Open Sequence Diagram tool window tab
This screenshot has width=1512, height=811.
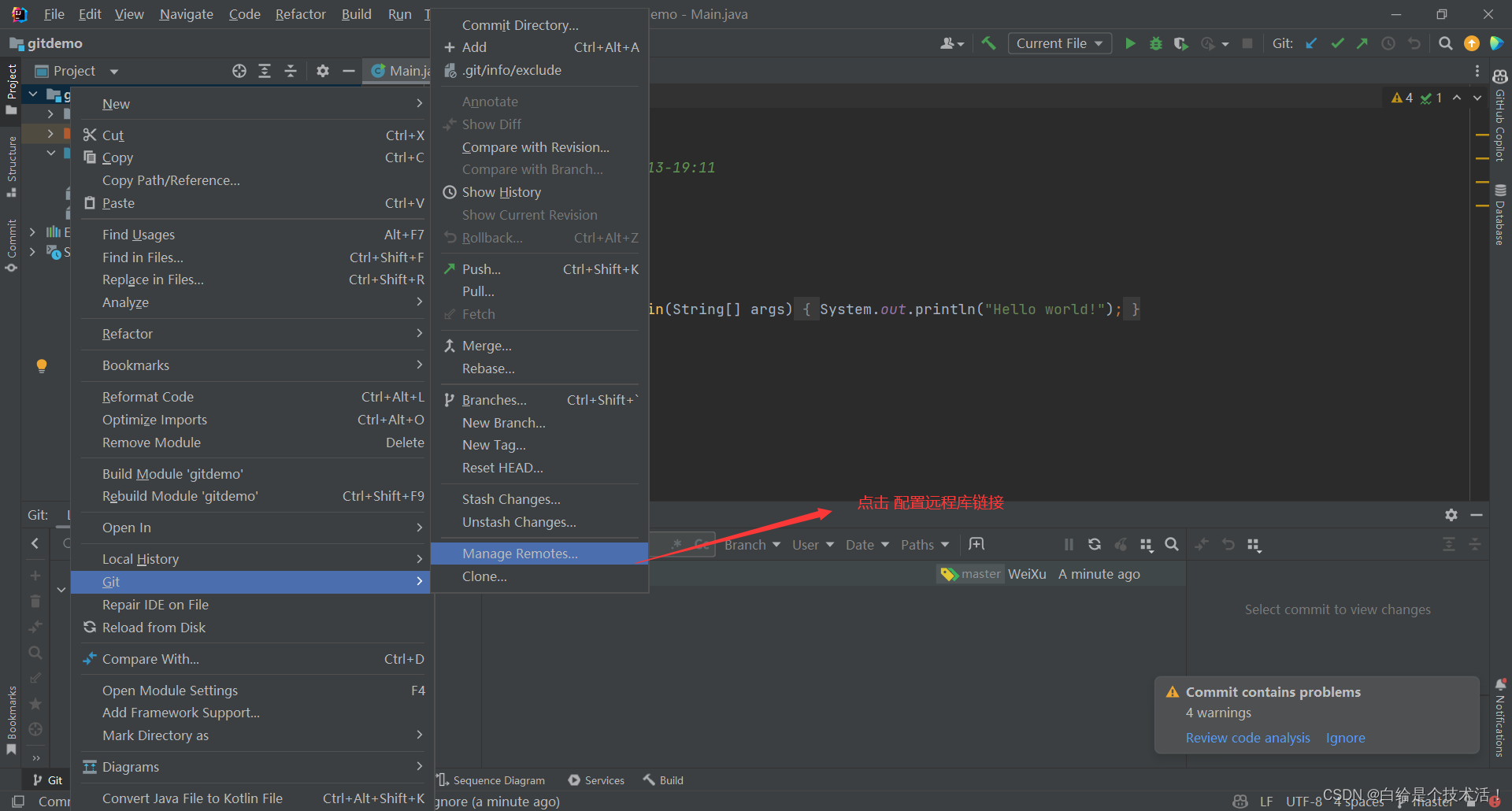(491, 780)
